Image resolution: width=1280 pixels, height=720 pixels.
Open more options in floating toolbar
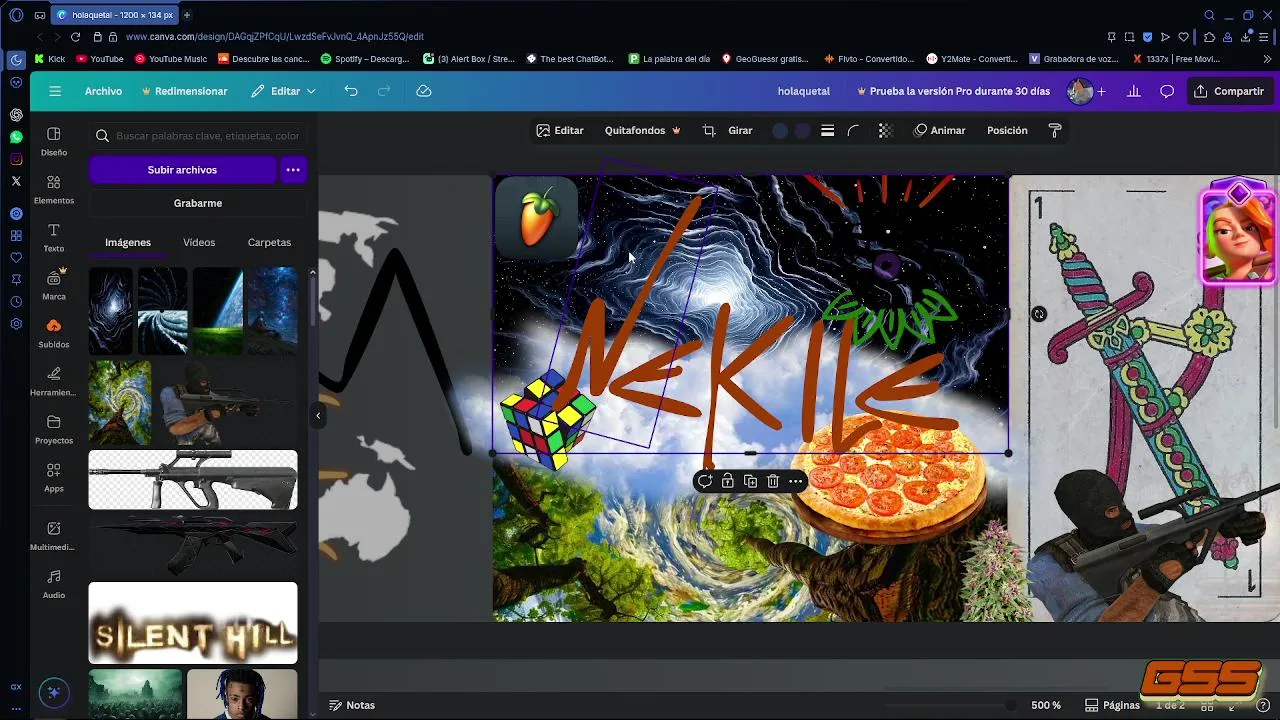pyautogui.click(x=796, y=481)
